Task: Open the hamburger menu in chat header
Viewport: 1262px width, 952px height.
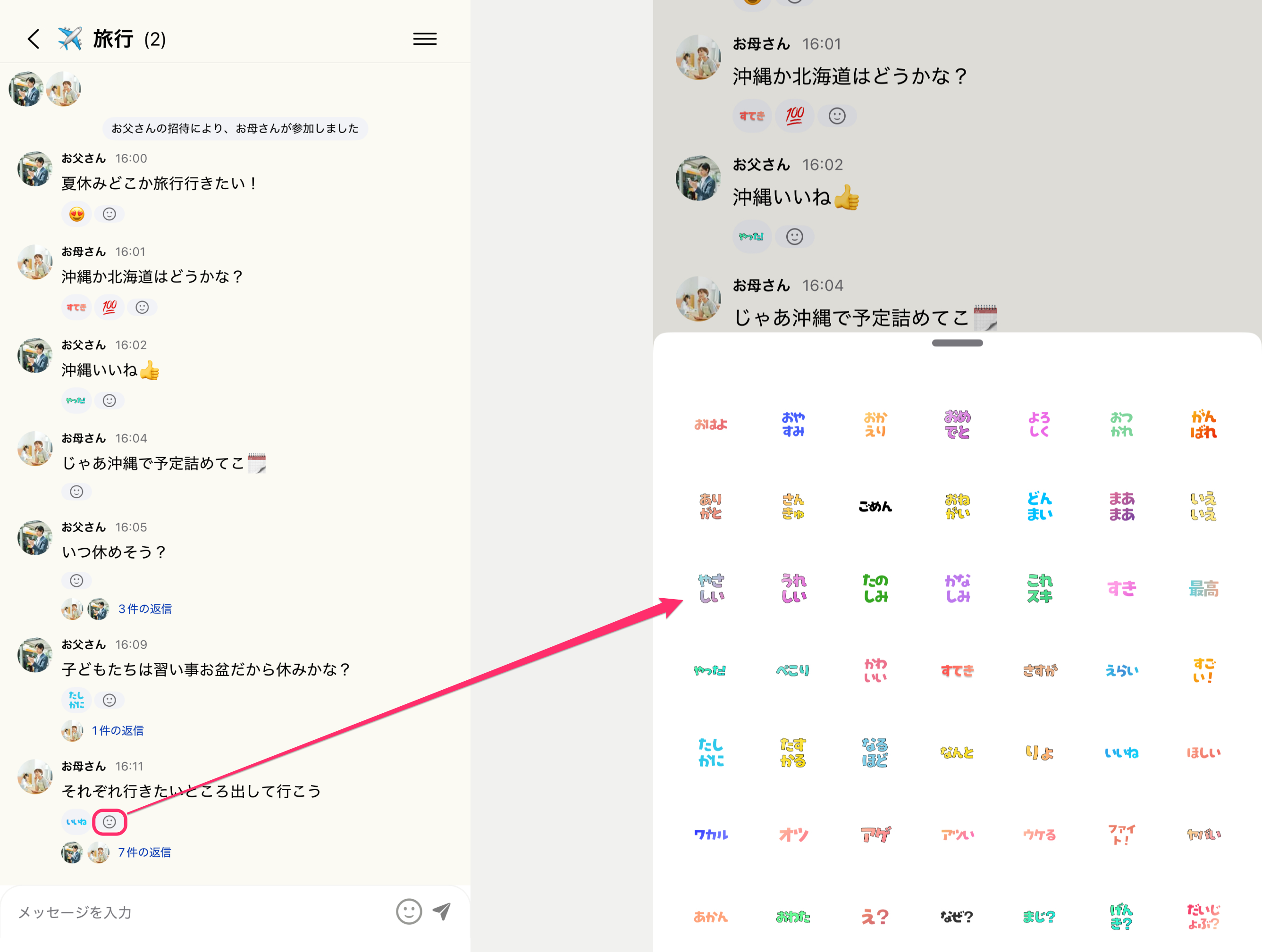Action: (424, 39)
